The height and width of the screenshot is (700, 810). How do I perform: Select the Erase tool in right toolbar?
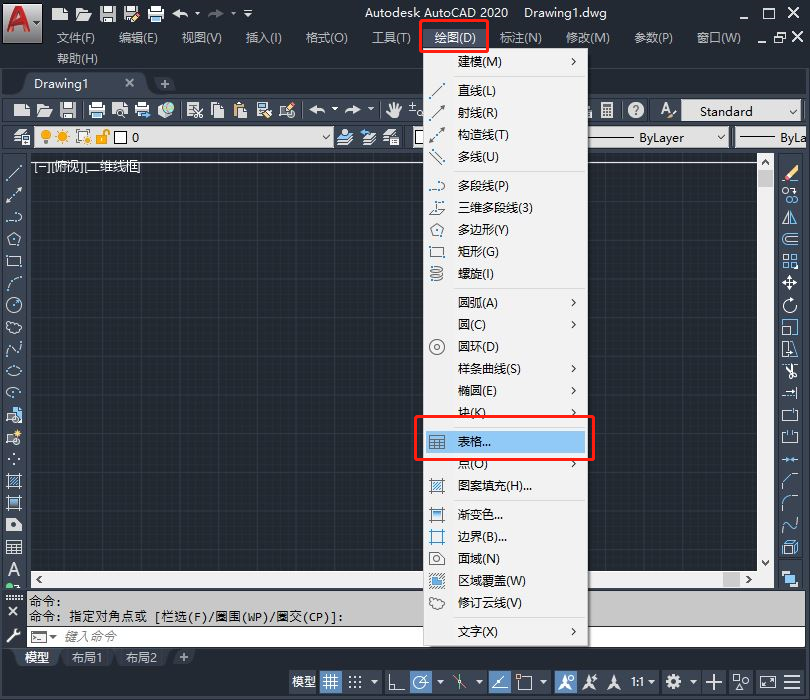point(790,173)
